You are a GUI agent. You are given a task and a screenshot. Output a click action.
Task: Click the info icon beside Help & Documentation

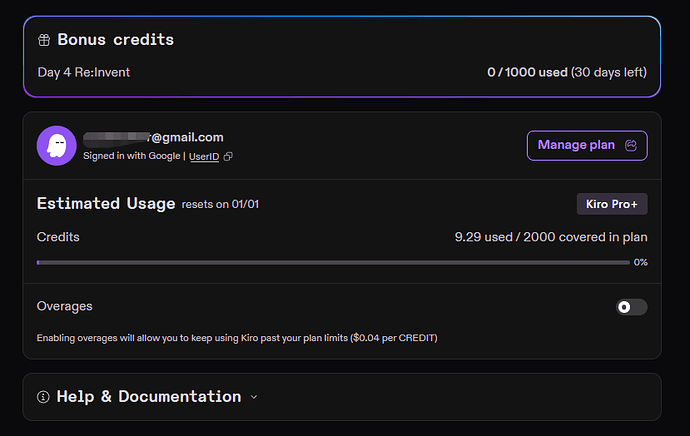pos(43,397)
